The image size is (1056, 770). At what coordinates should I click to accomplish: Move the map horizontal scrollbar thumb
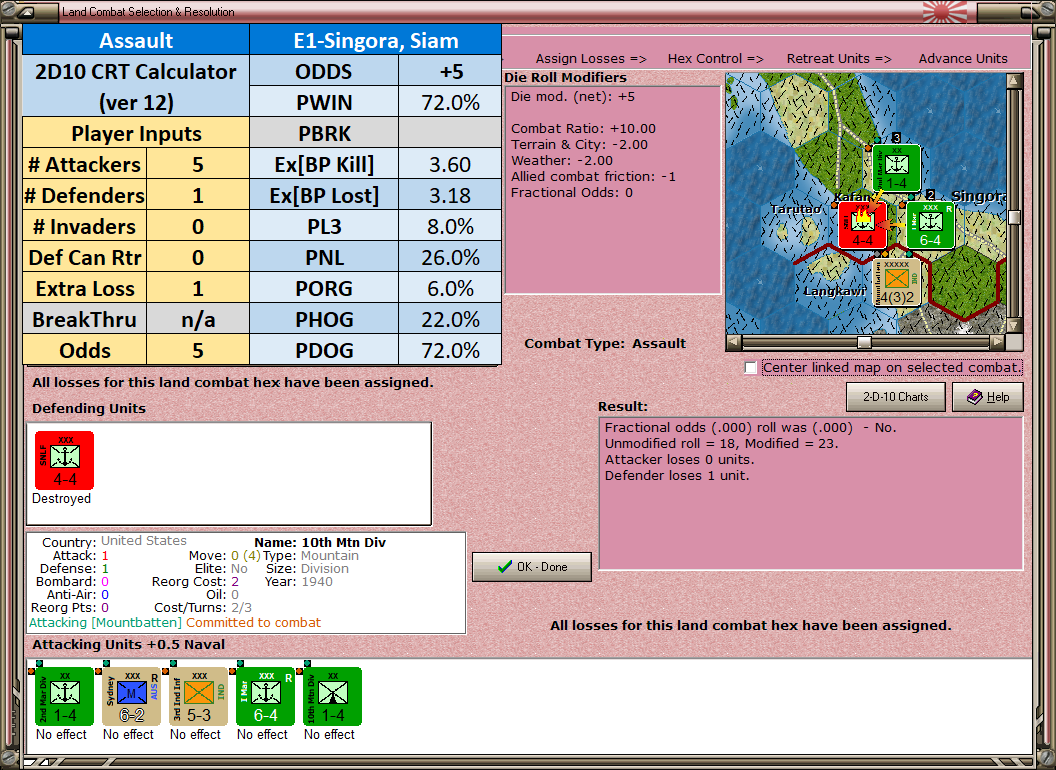pos(864,342)
